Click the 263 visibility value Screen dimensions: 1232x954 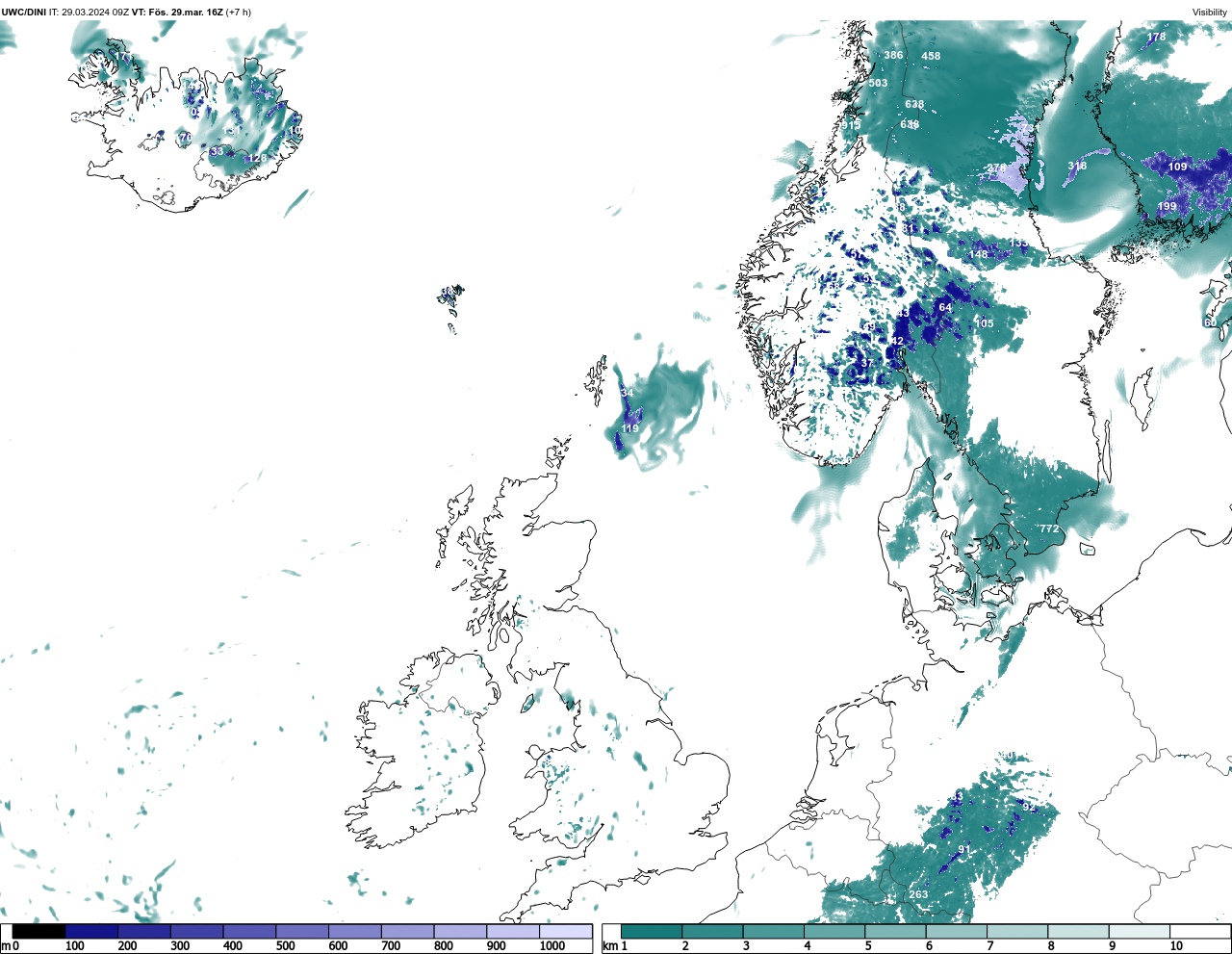pos(918,894)
